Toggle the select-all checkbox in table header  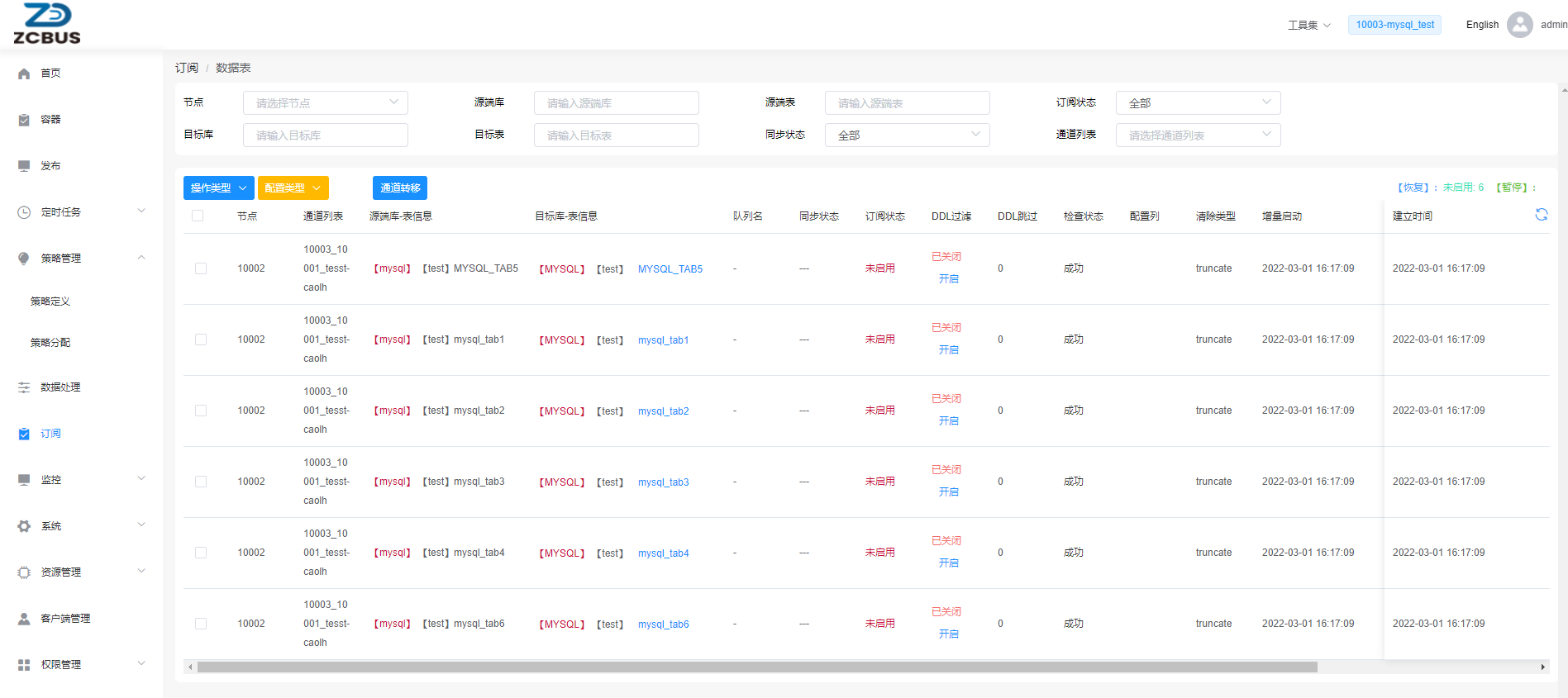198,216
